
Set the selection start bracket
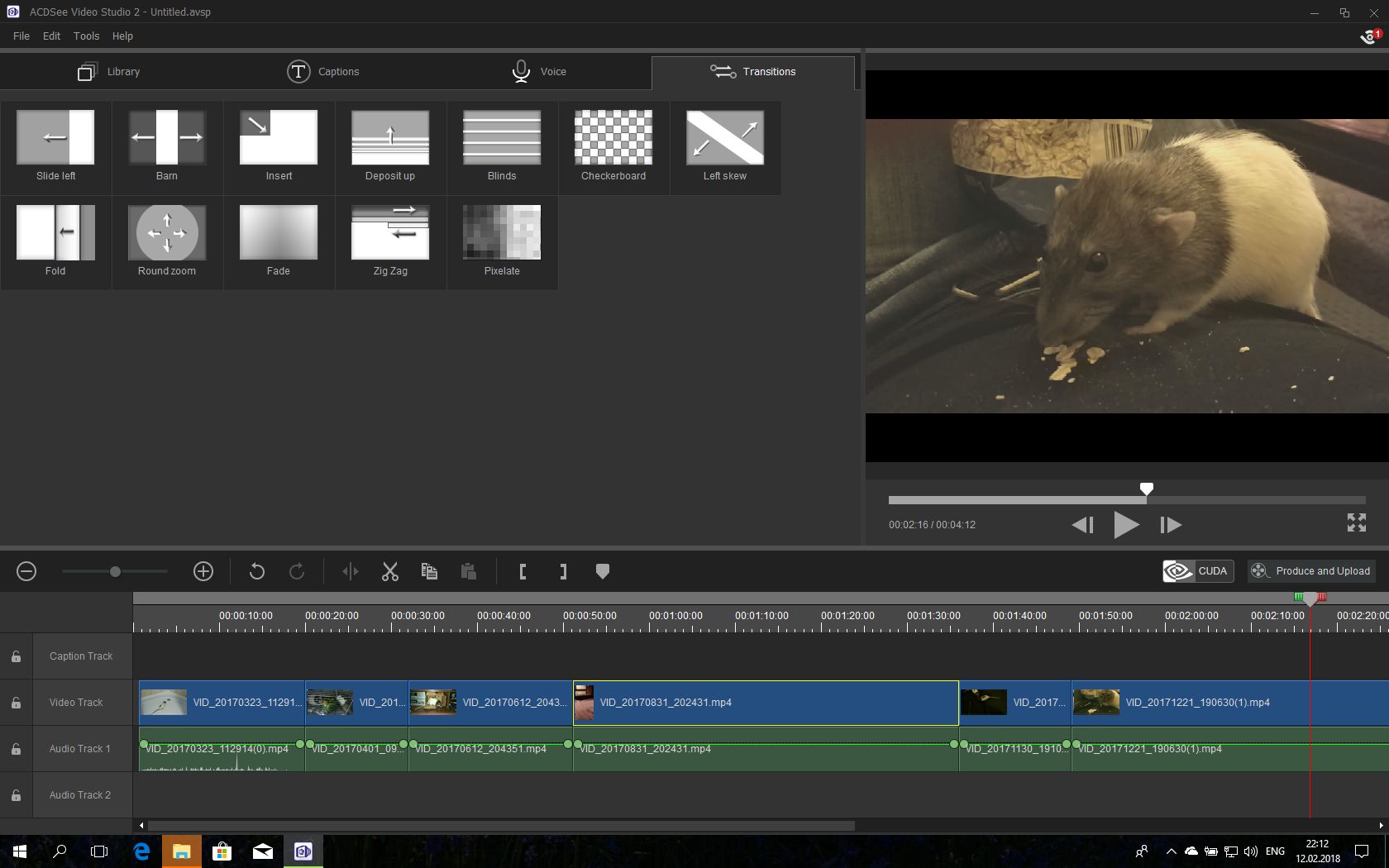coord(523,571)
